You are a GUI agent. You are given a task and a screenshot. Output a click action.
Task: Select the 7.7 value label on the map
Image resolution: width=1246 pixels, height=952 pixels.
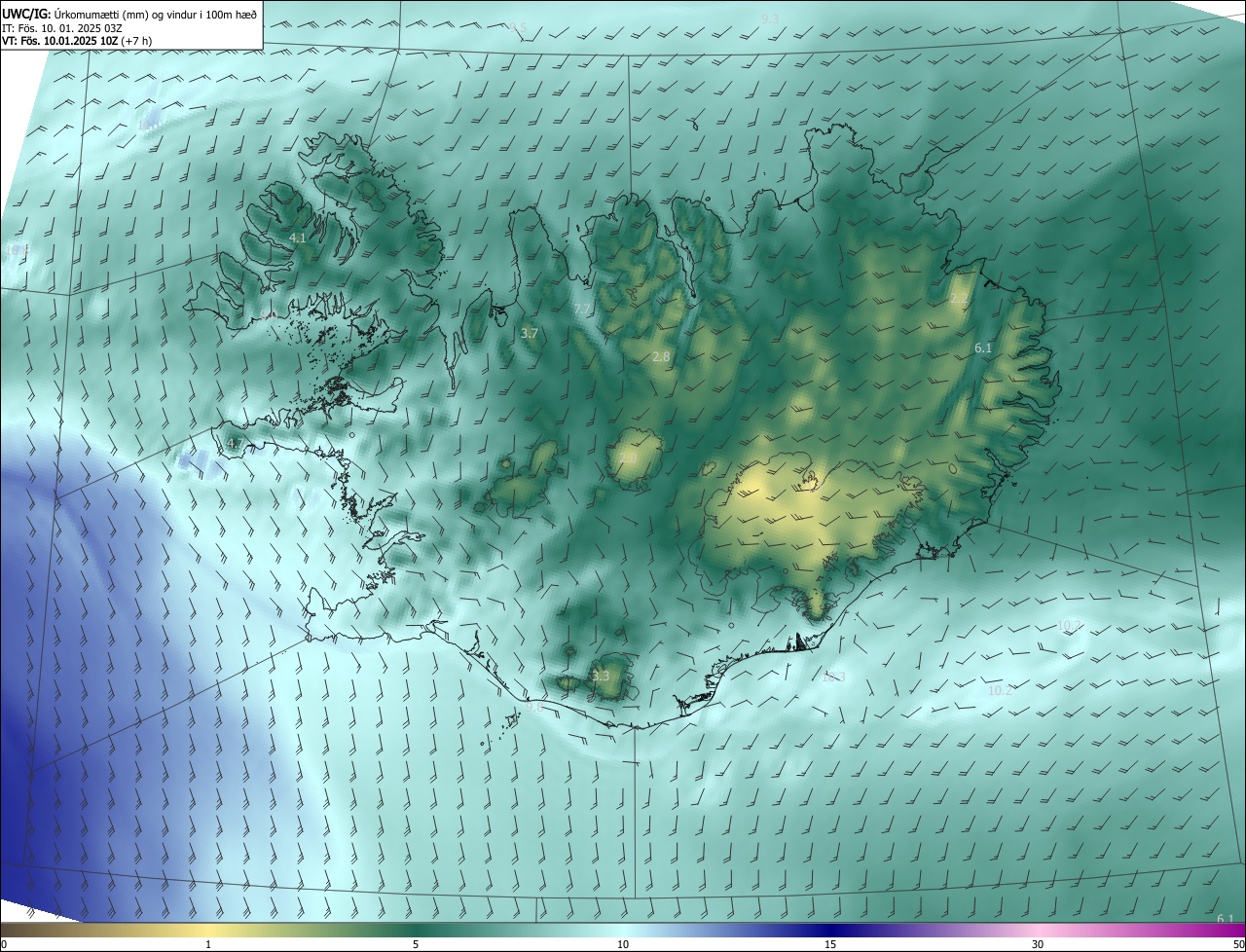582,309
